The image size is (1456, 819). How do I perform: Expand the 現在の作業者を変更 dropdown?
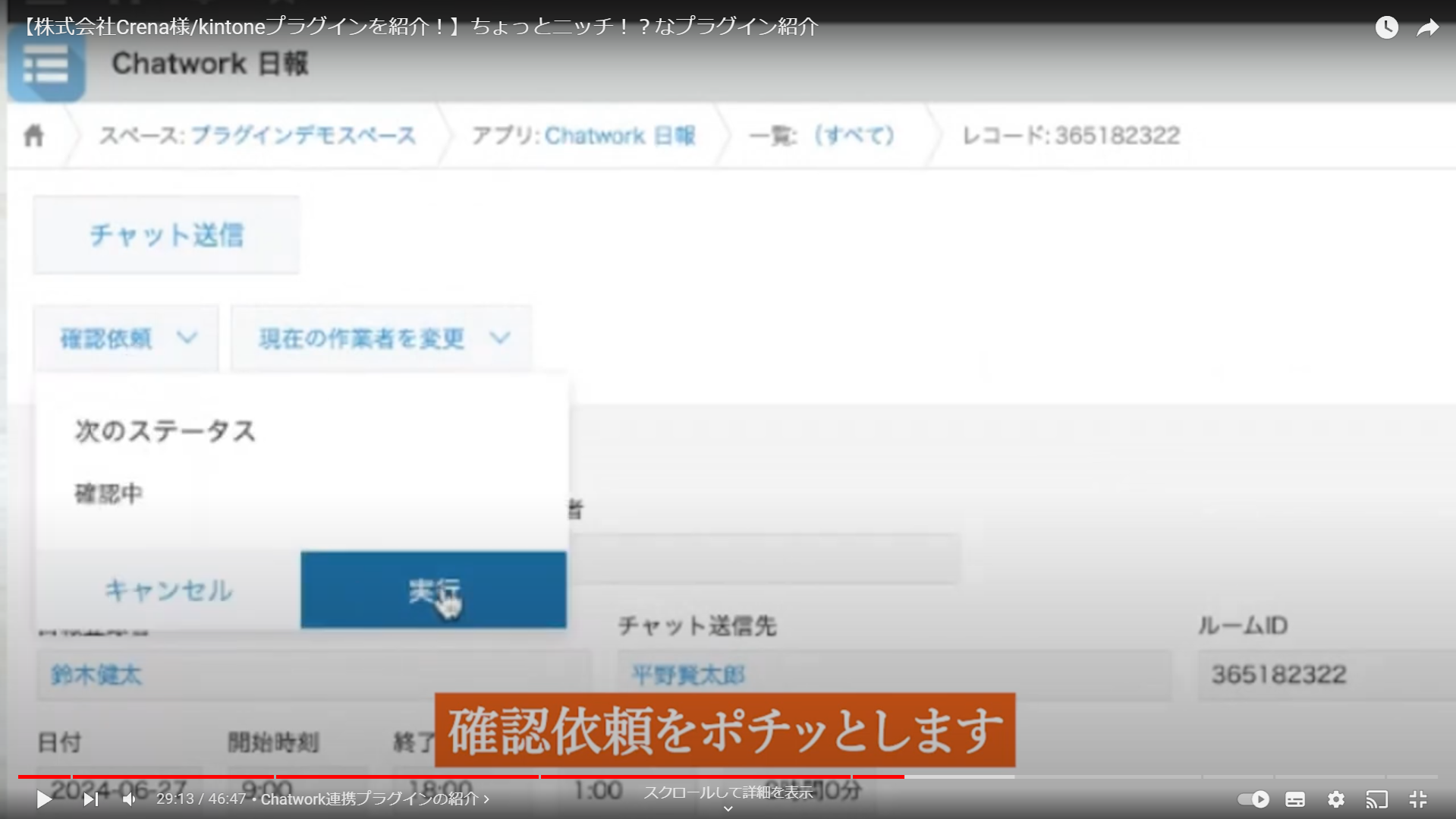(x=381, y=339)
